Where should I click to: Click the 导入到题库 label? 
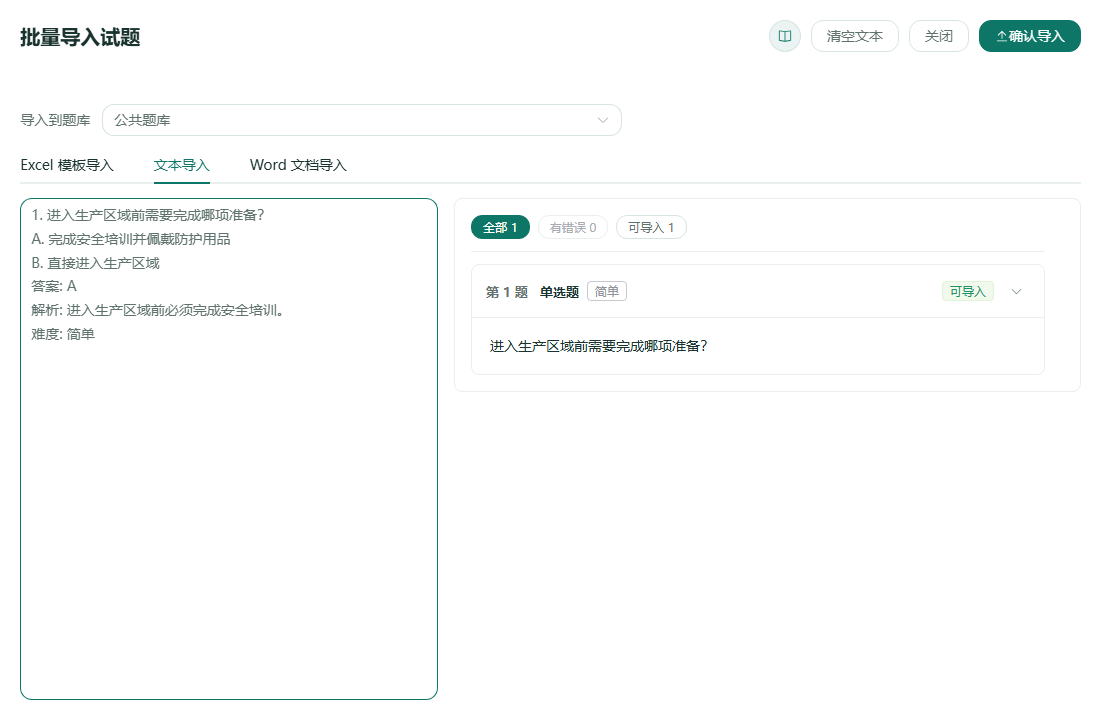(x=55, y=120)
